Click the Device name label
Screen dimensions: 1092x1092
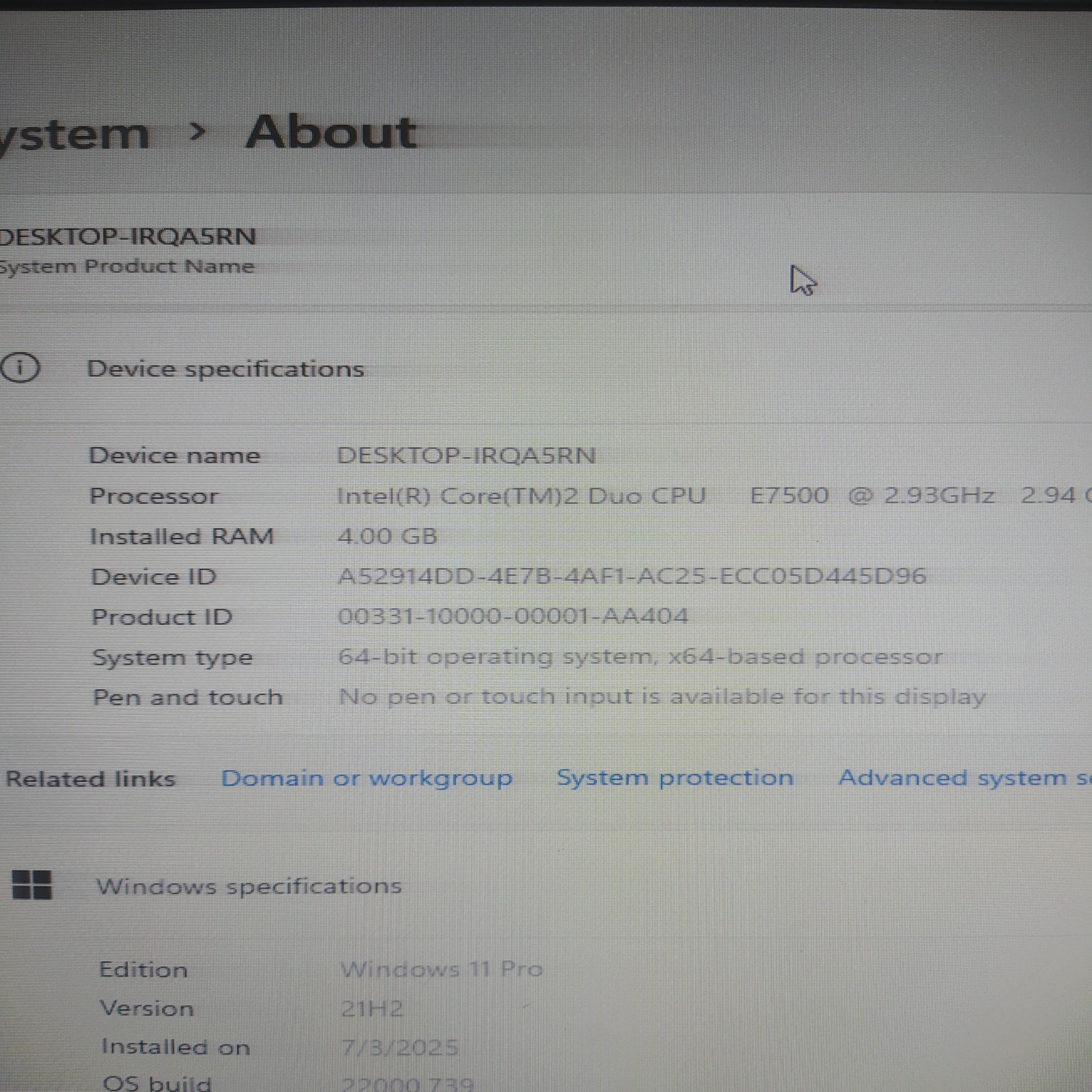174,456
